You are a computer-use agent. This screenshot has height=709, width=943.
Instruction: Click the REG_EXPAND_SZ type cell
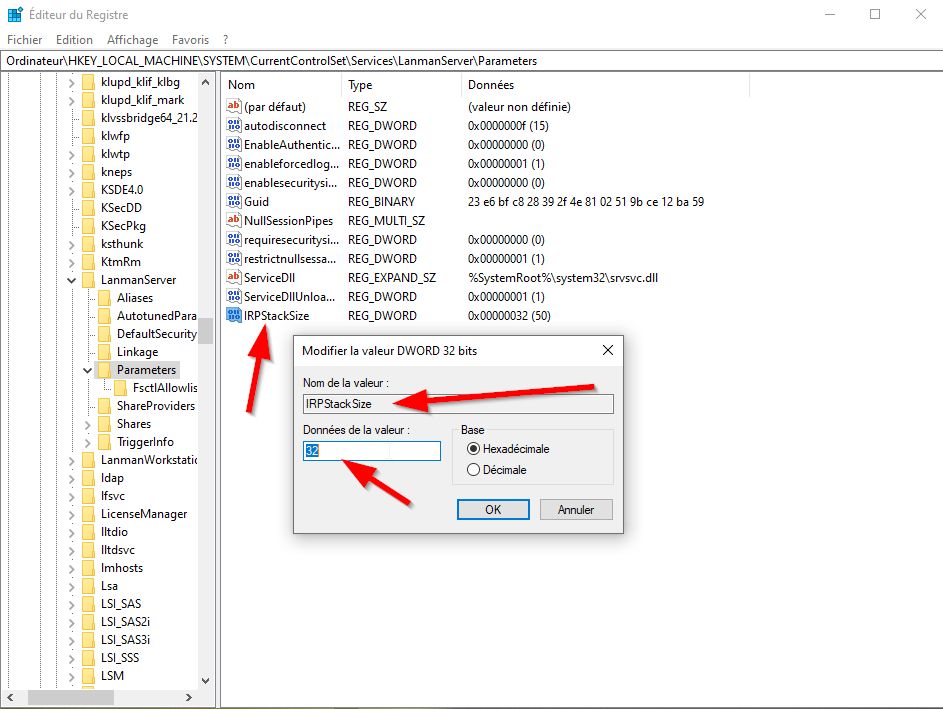pyautogui.click(x=392, y=278)
